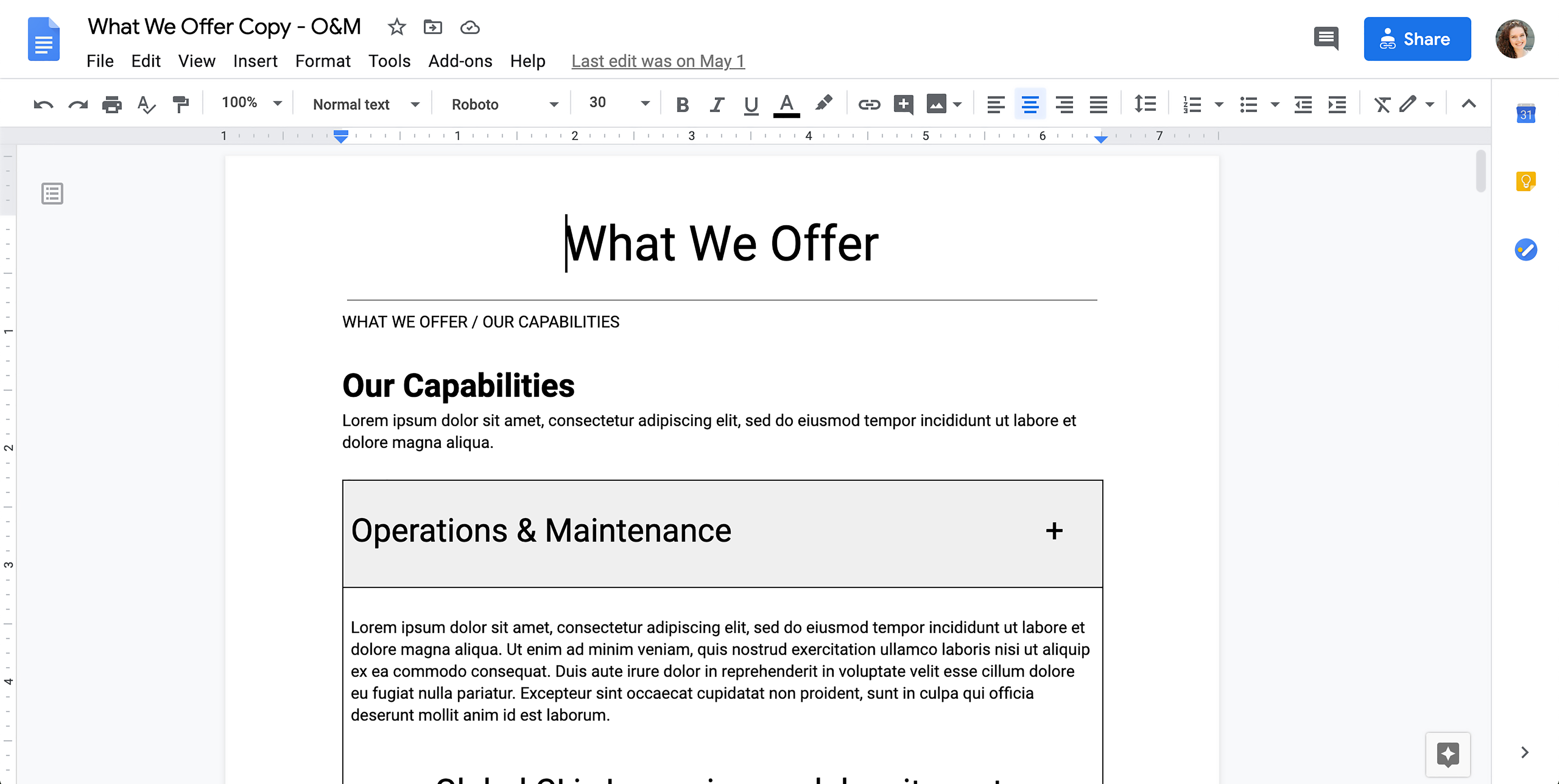Open the Tools menu
Viewport: 1559px width, 784px height.
[x=389, y=61]
